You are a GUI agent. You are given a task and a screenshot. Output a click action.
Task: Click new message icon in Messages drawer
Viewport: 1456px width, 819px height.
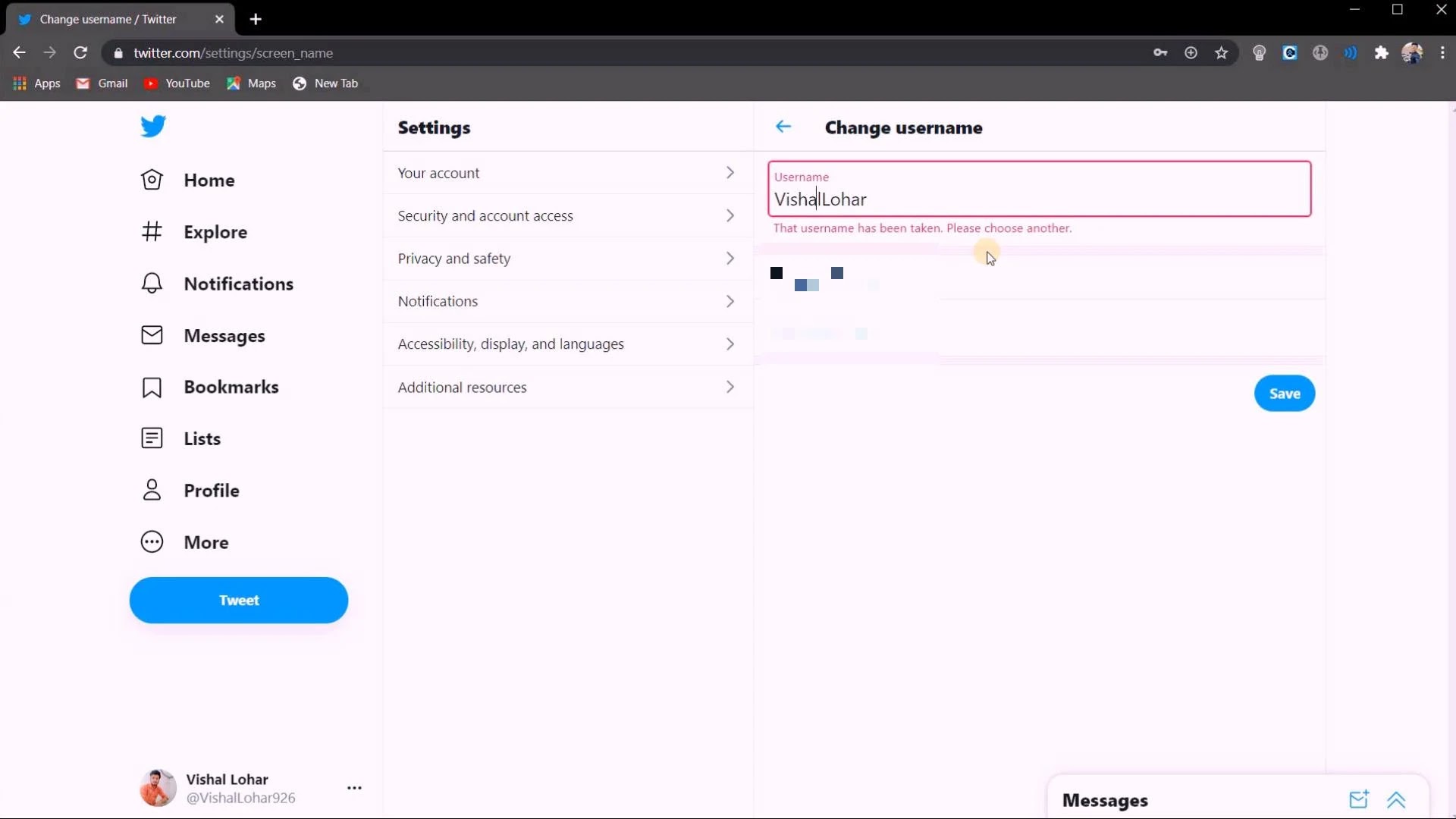pos(1358,799)
